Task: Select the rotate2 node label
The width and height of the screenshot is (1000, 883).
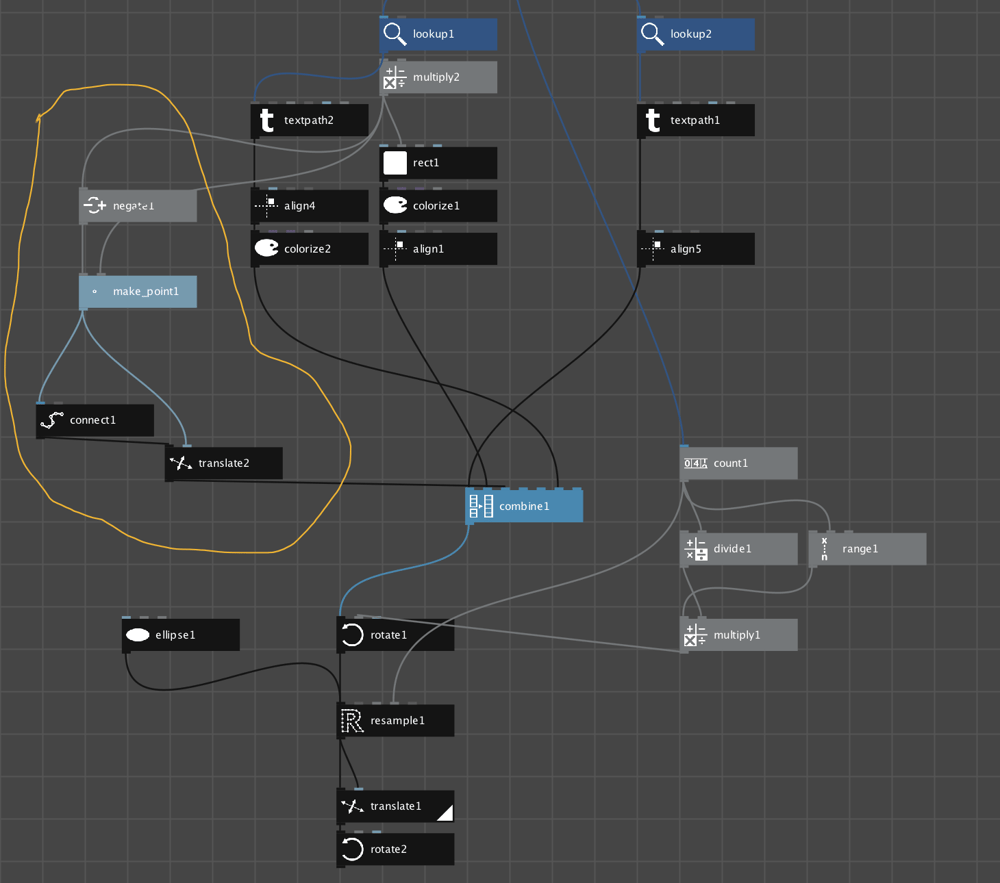Action: (388, 849)
